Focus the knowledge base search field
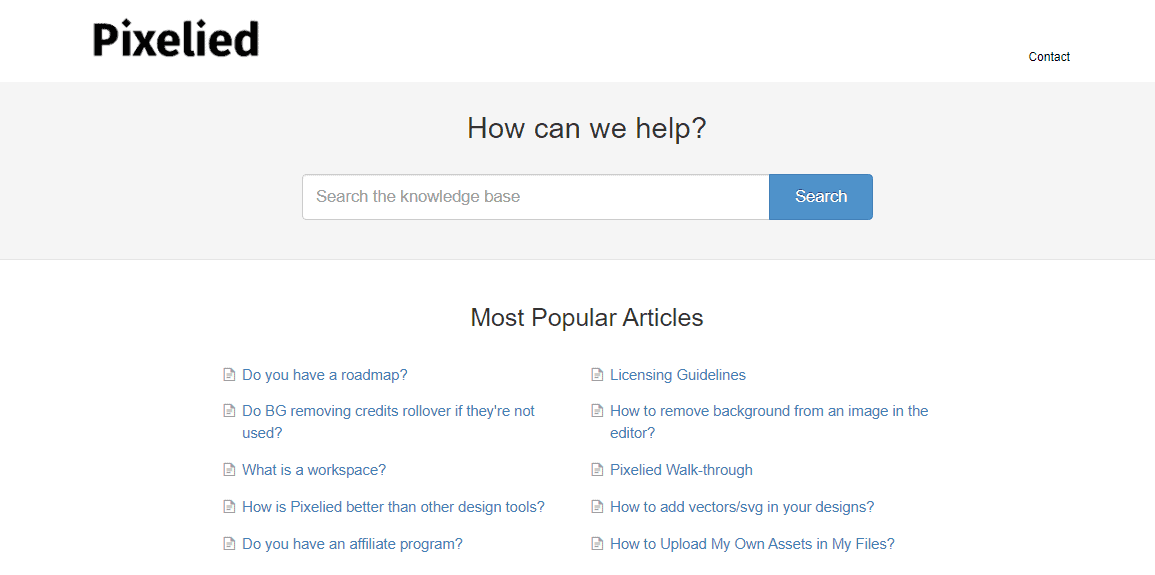The image size is (1155, 575). [535, 197]
